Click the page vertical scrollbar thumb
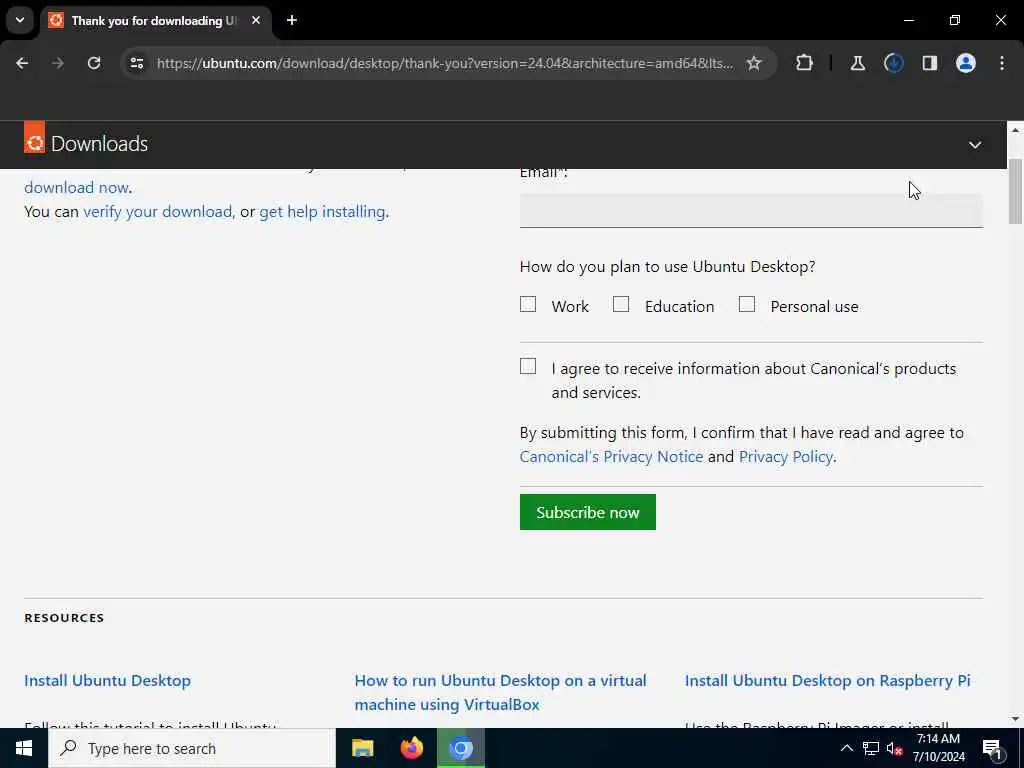The width and height of the screenshot is (1024, 768). pyautogui.click(x=1015, y=191)
